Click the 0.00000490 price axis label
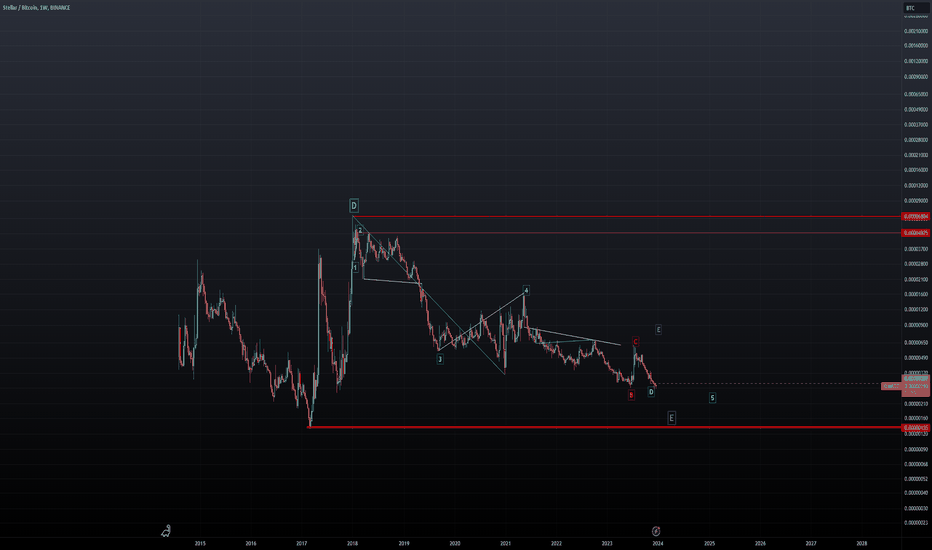 916,358
